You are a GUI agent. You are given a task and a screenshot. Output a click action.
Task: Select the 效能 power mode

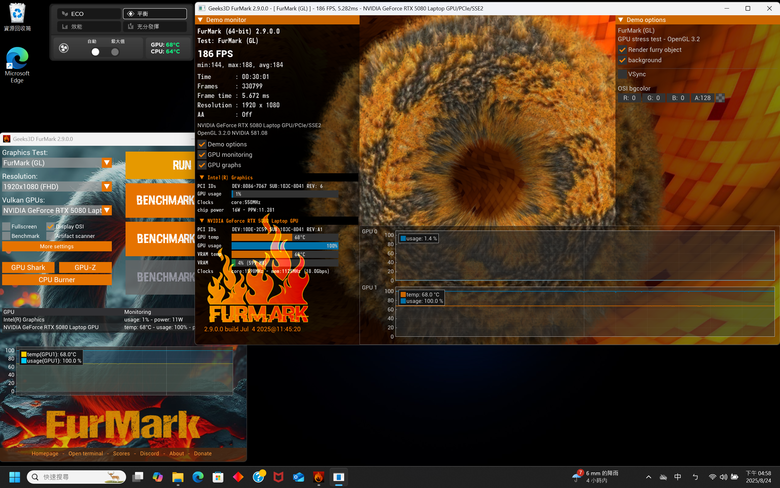point(89,26)
